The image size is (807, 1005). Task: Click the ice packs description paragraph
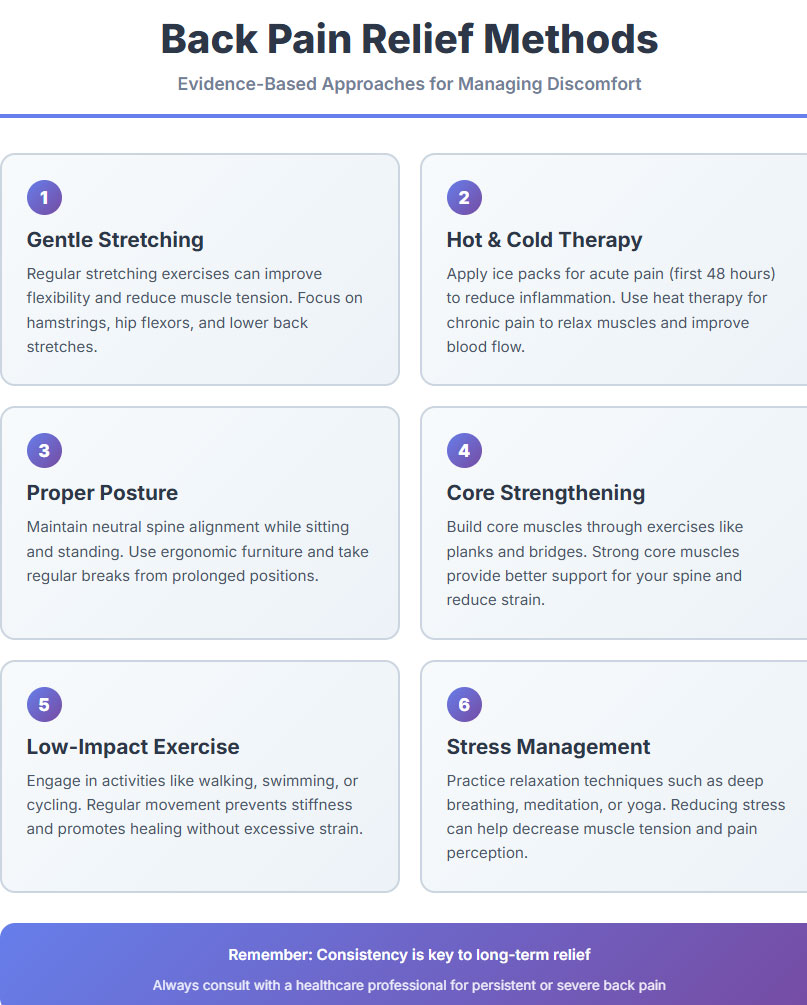coord(611,310)
